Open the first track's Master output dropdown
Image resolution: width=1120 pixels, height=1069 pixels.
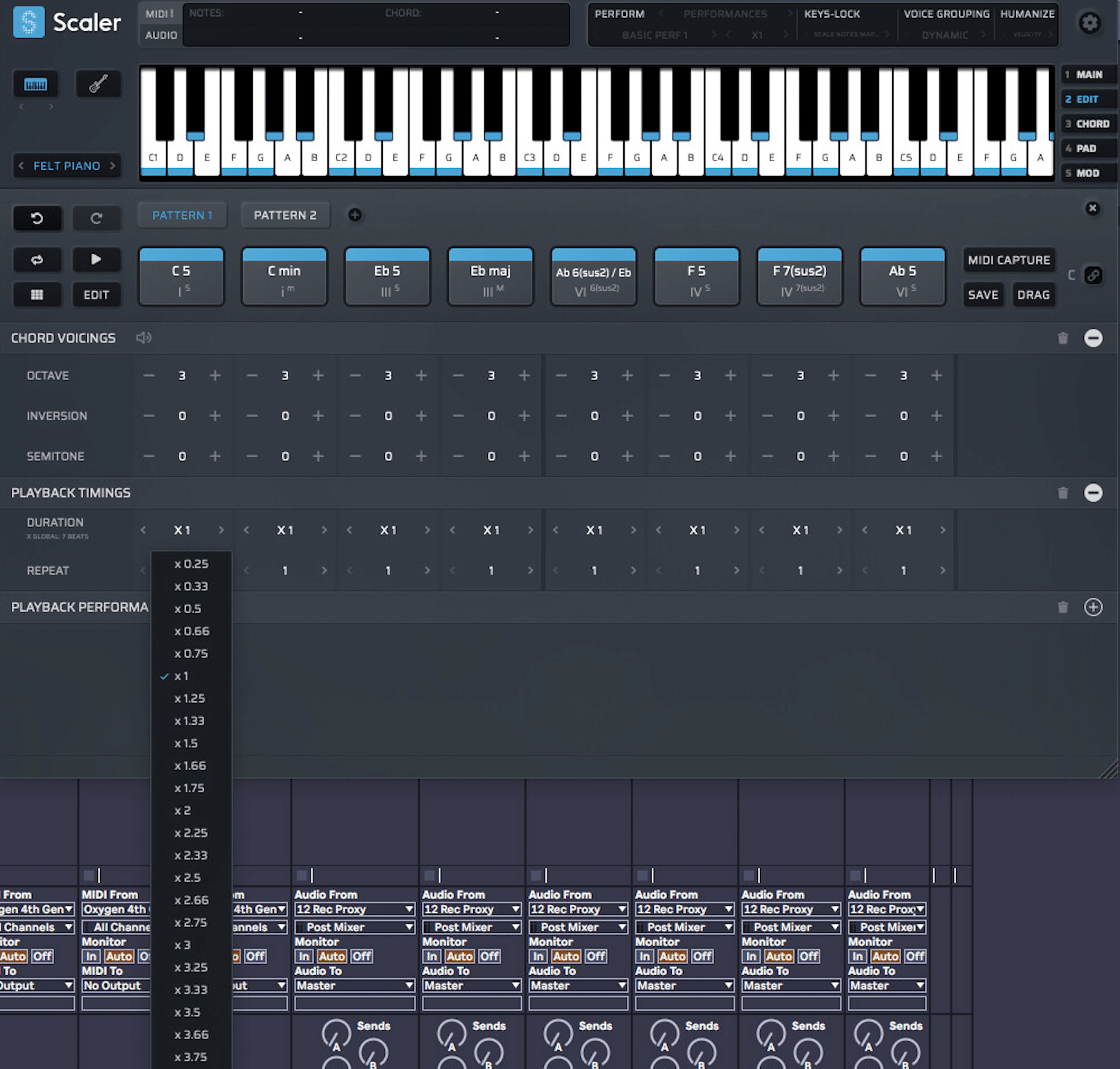pyautogui.click(x=354, y=986)
